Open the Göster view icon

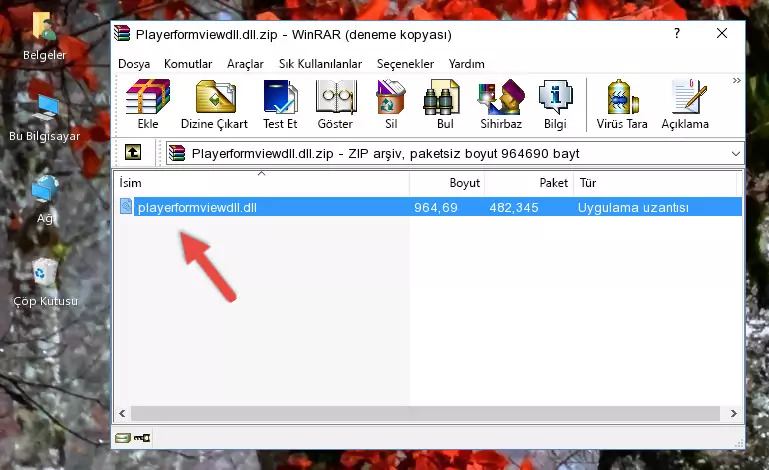point(335,104)
